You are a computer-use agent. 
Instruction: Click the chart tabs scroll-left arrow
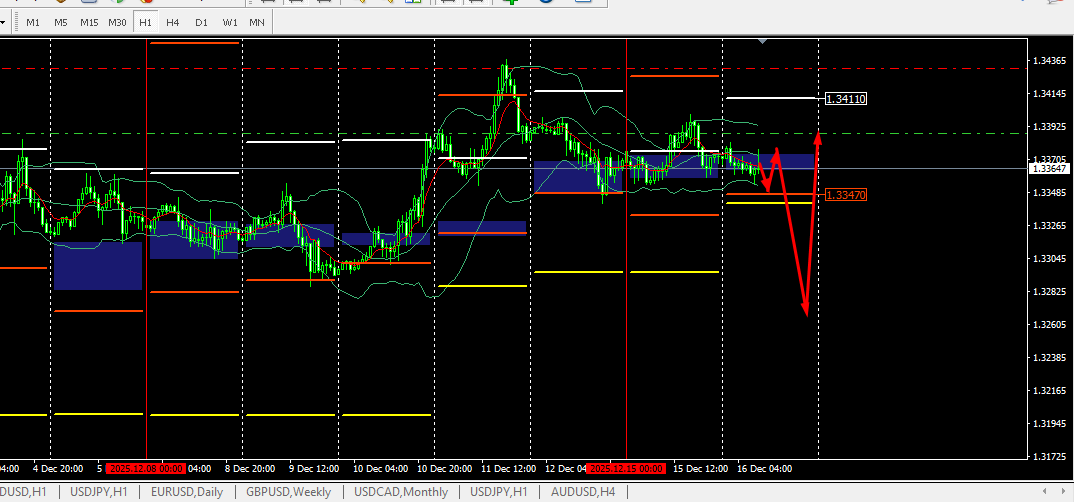(1044, 491)
